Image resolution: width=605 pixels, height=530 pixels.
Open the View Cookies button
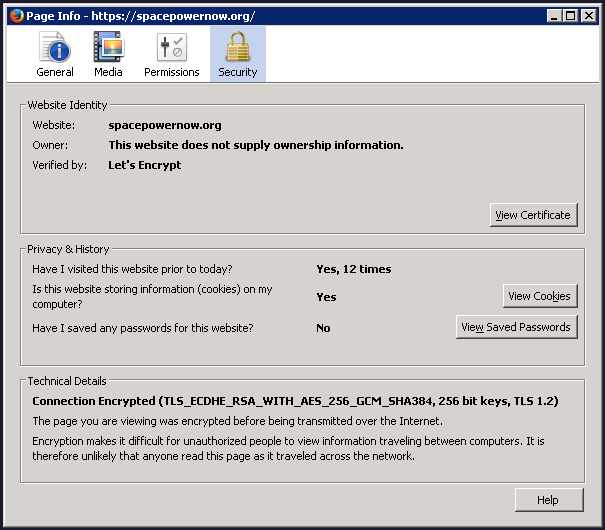pyautogui.click(x=539, y=296)
